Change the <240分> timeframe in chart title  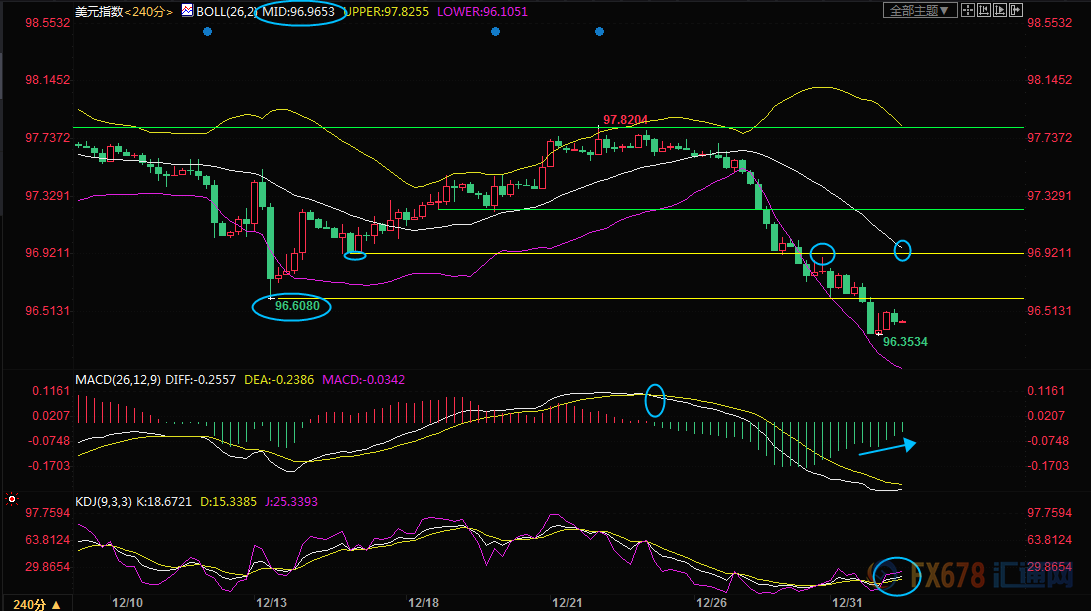pos(148,10)
